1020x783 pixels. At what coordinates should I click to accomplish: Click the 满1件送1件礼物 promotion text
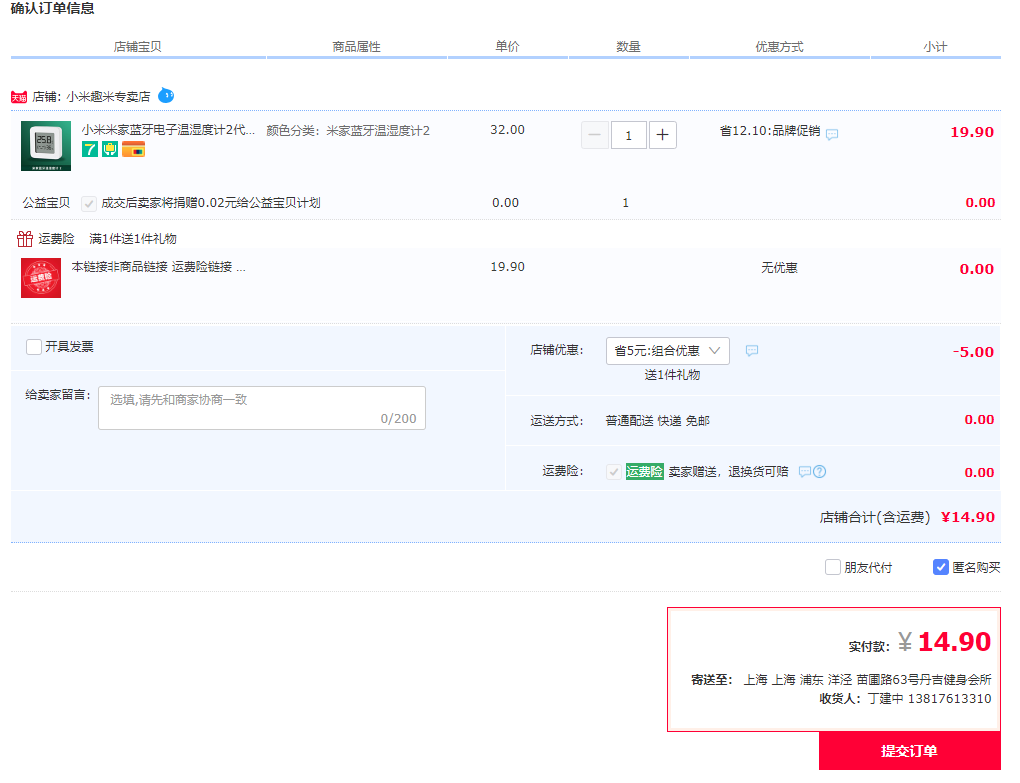pos(133,239)
